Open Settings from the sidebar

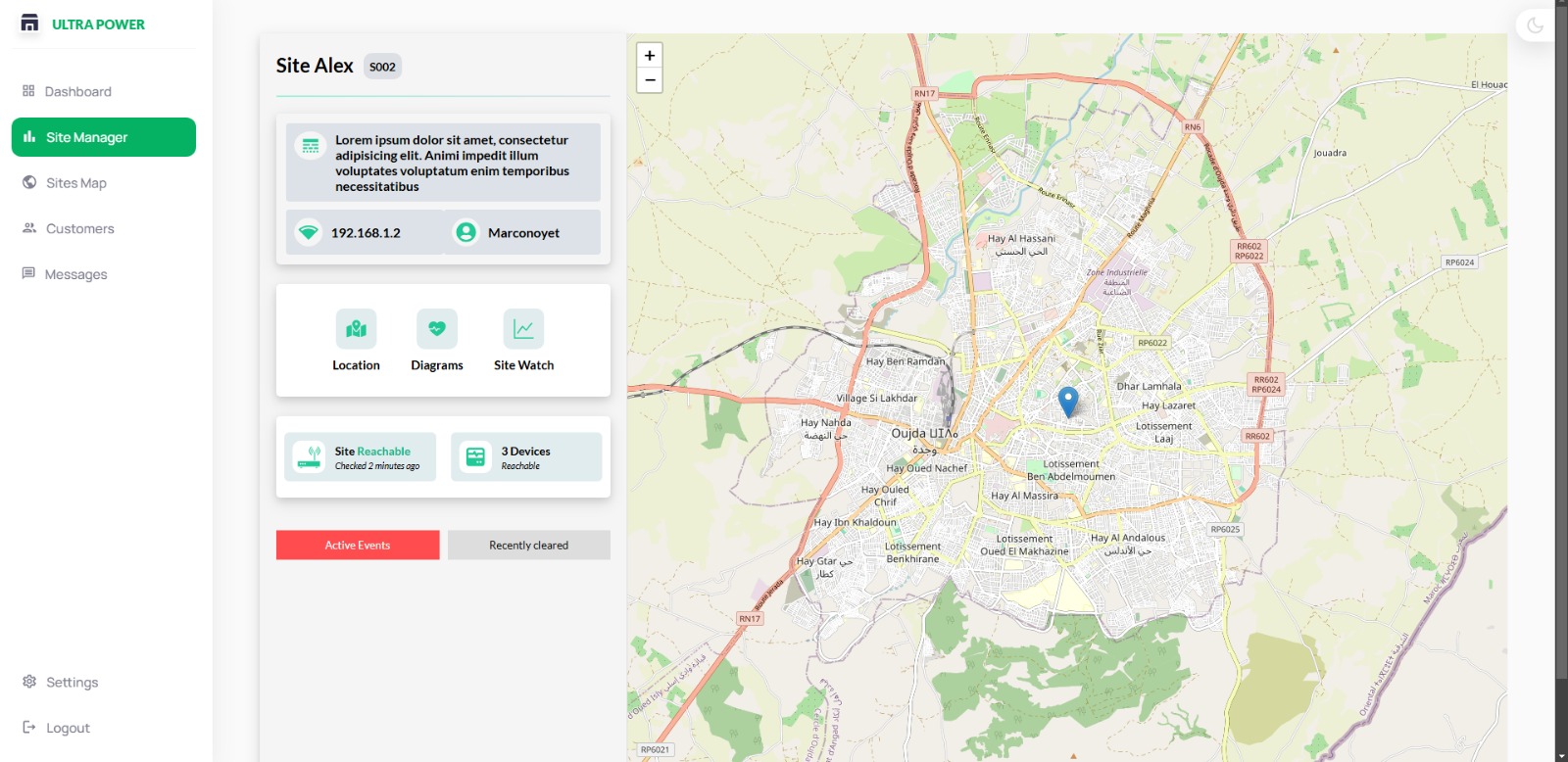(72, 682)
